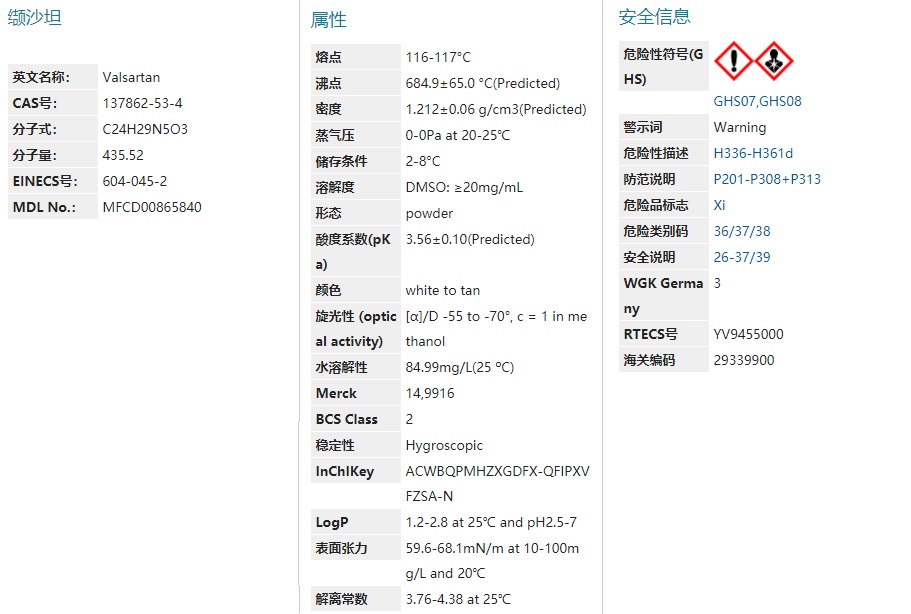
Task: Select solubility DMSO: ≥20mg/mL
Action: (x=464, y=188)
